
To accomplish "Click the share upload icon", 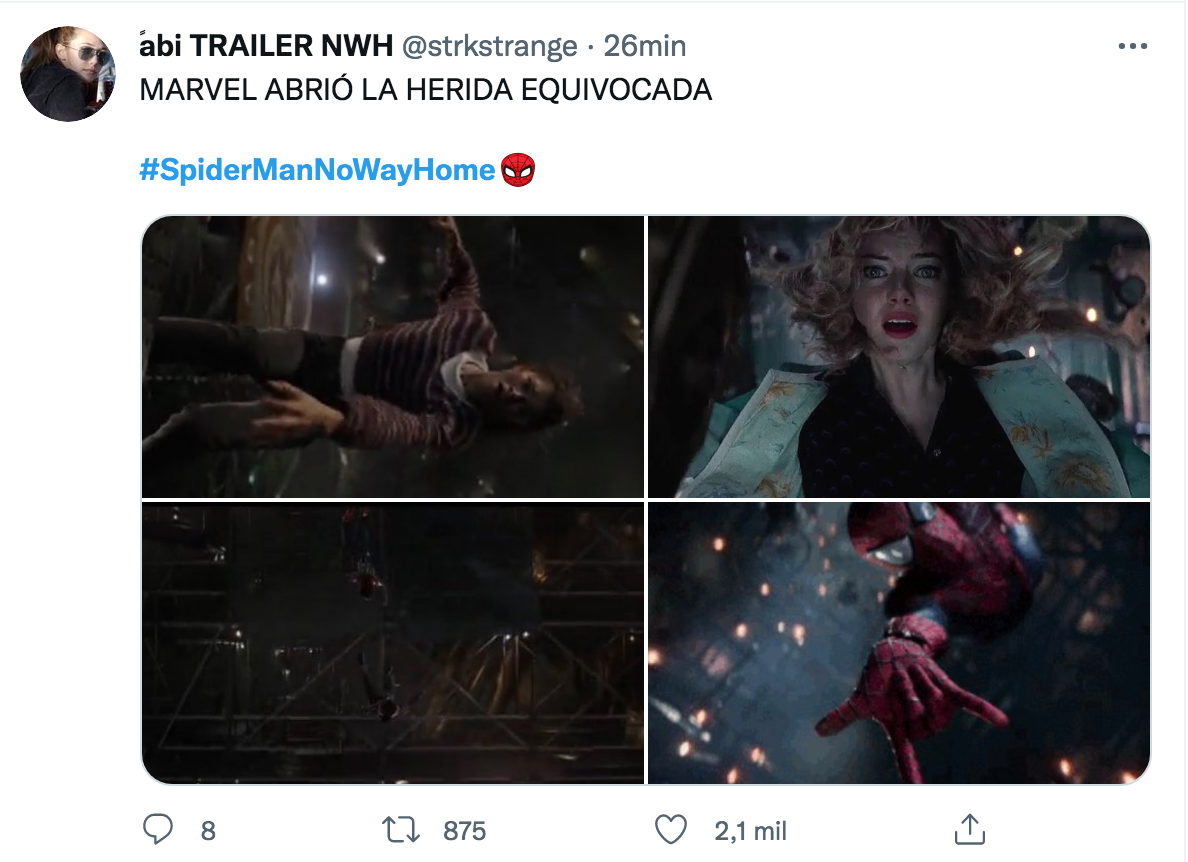I will pyautogui.click(x=971, y=829).
